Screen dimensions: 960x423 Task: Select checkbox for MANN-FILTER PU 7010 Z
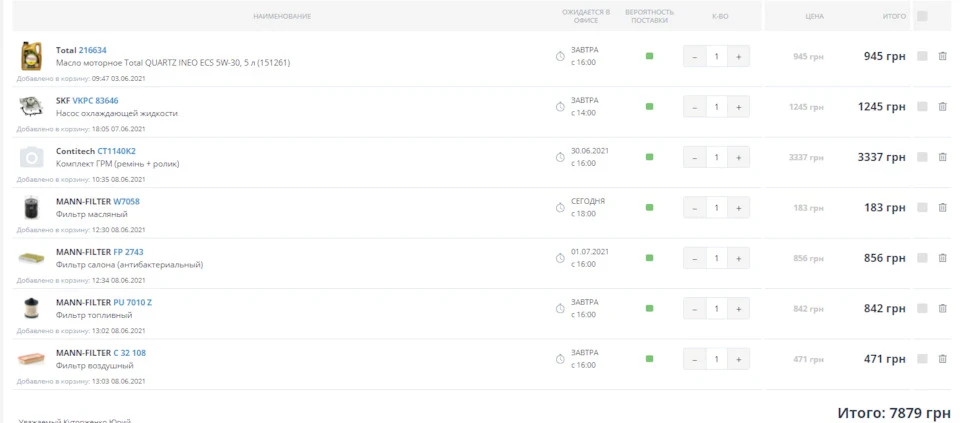click(x=922, y=309)
